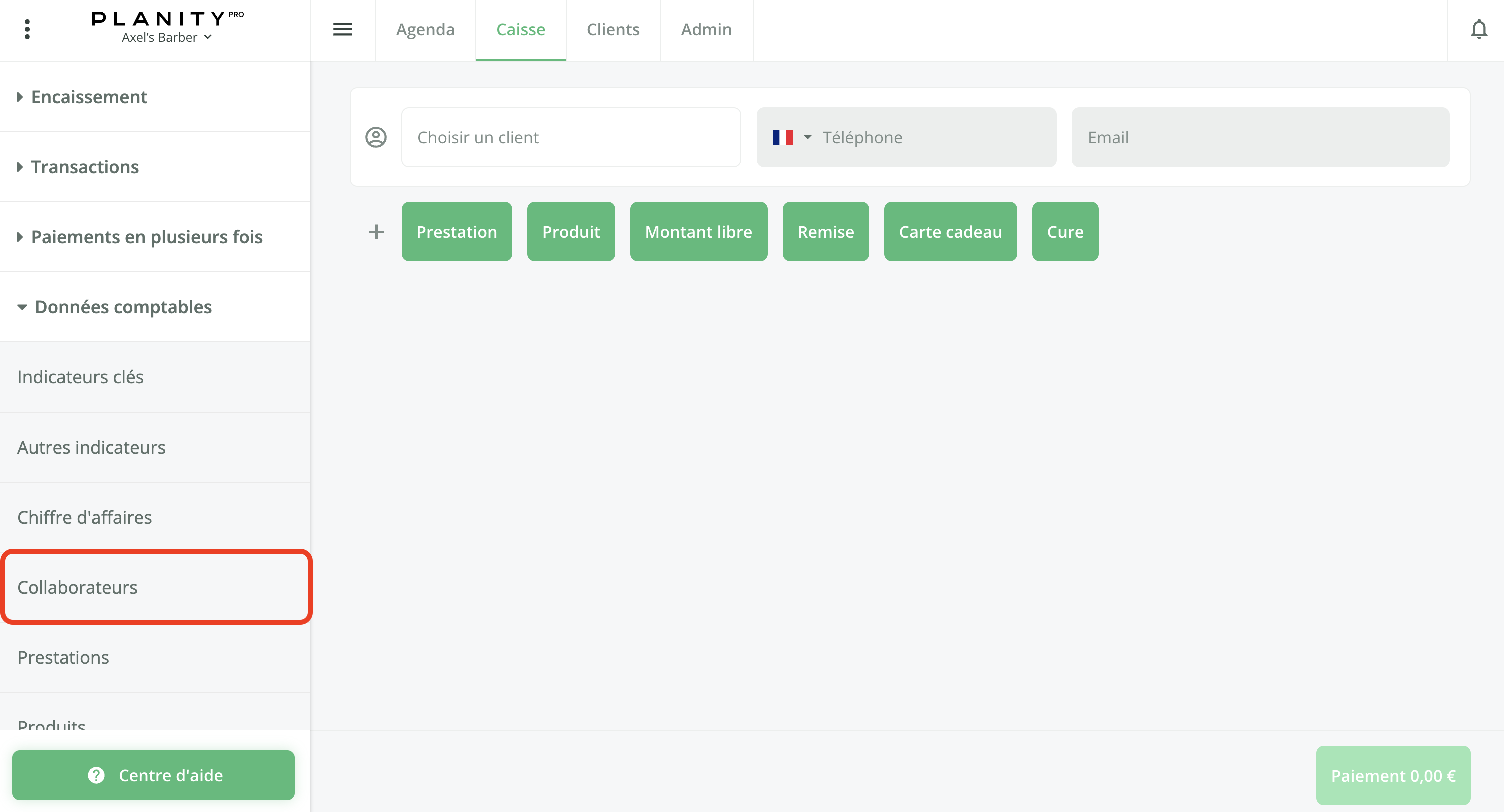
Task: Open the Collaborateurs page
Action: click(x=78, y=587)
